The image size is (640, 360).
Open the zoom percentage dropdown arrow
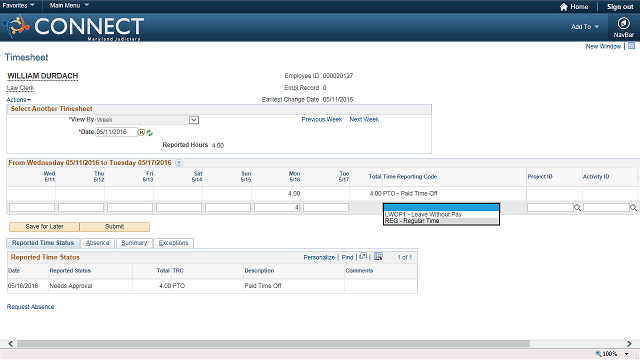coord(627,354)
